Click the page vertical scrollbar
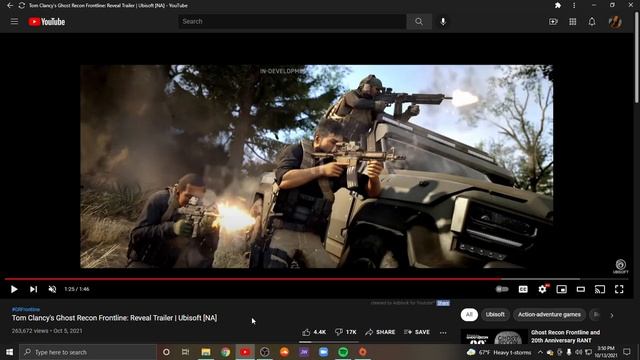640x360 pixels. pos(637,57)
